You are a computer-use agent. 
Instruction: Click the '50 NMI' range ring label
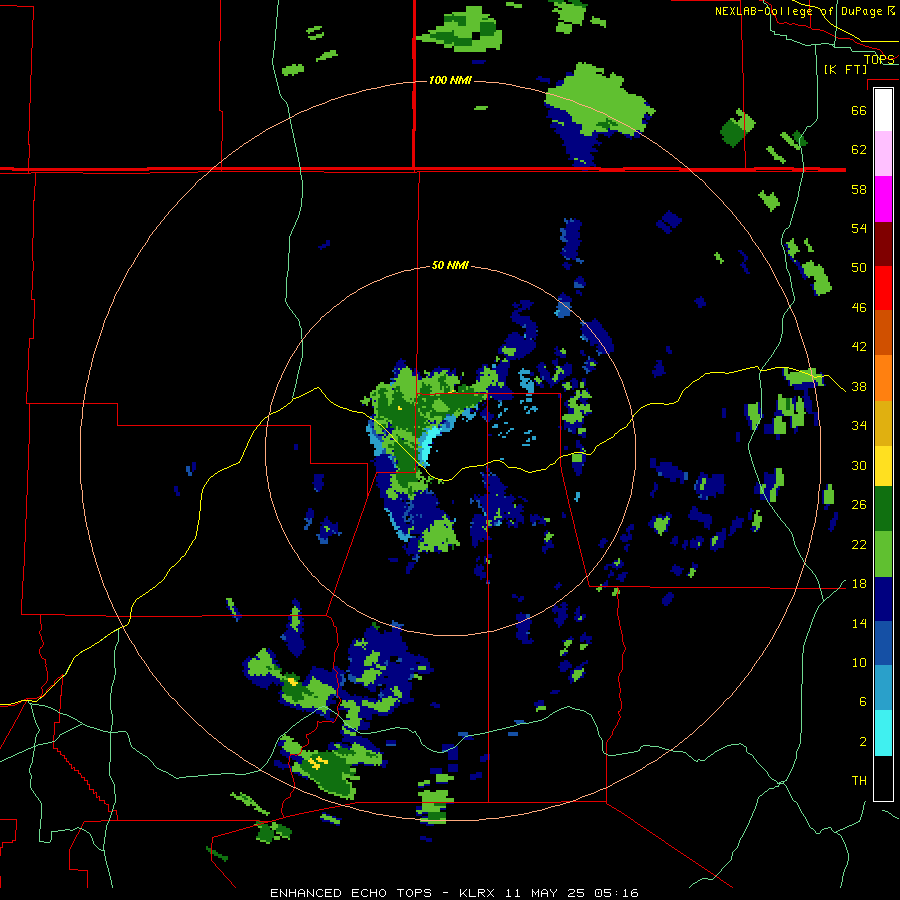click(451, 265)
